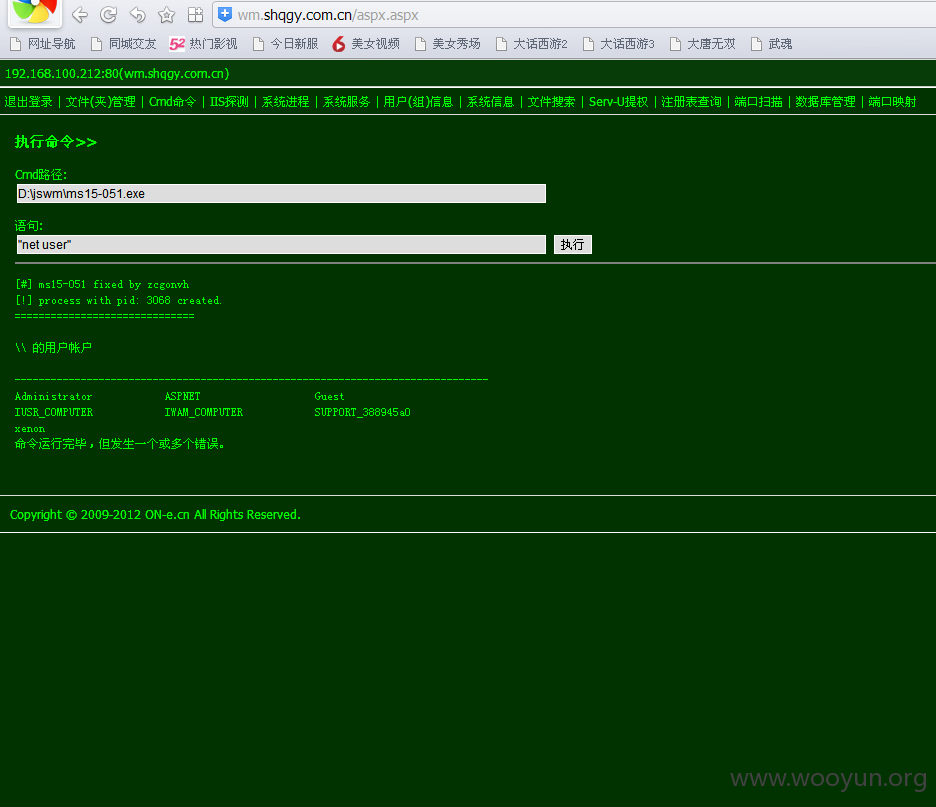Open the Cmd命令 menu item

pos(173,102)
